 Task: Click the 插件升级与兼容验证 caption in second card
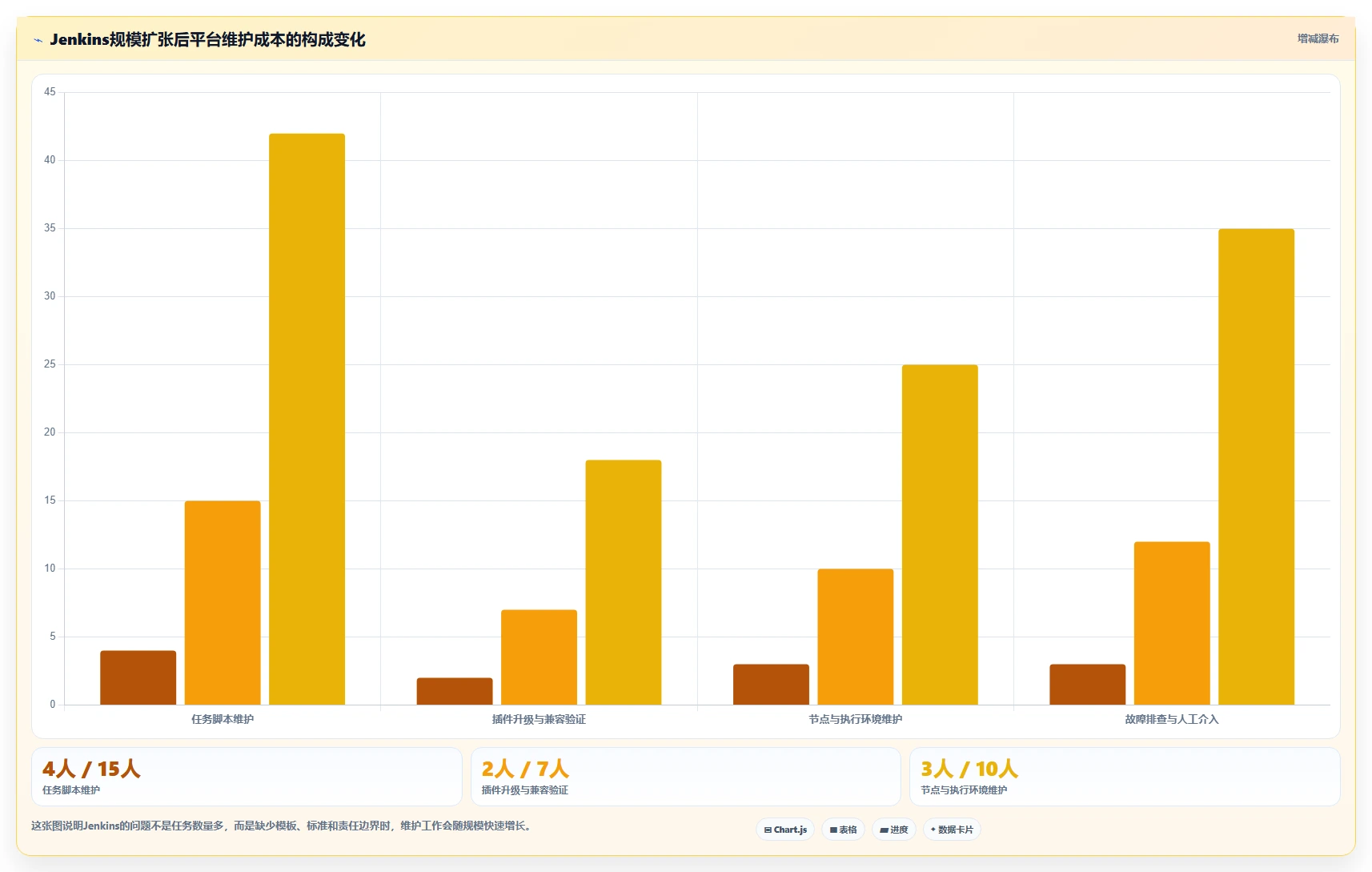pyautogui.click(x=524, y=790)
